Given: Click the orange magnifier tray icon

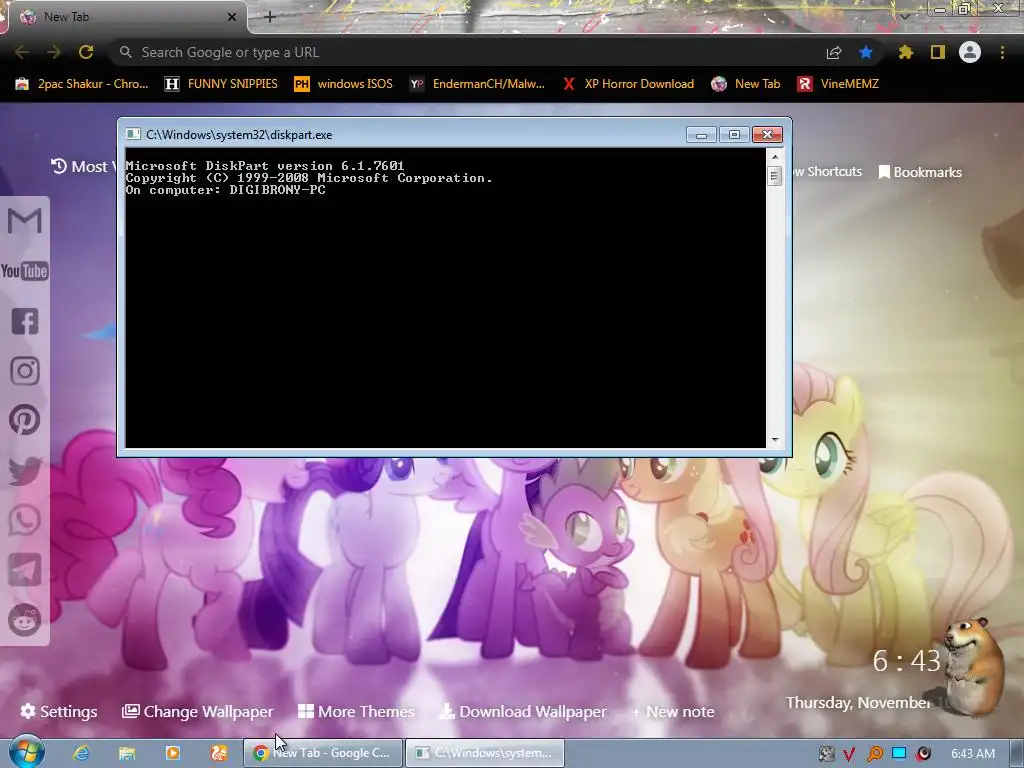Looking at the screenshot, I should 874,754.
